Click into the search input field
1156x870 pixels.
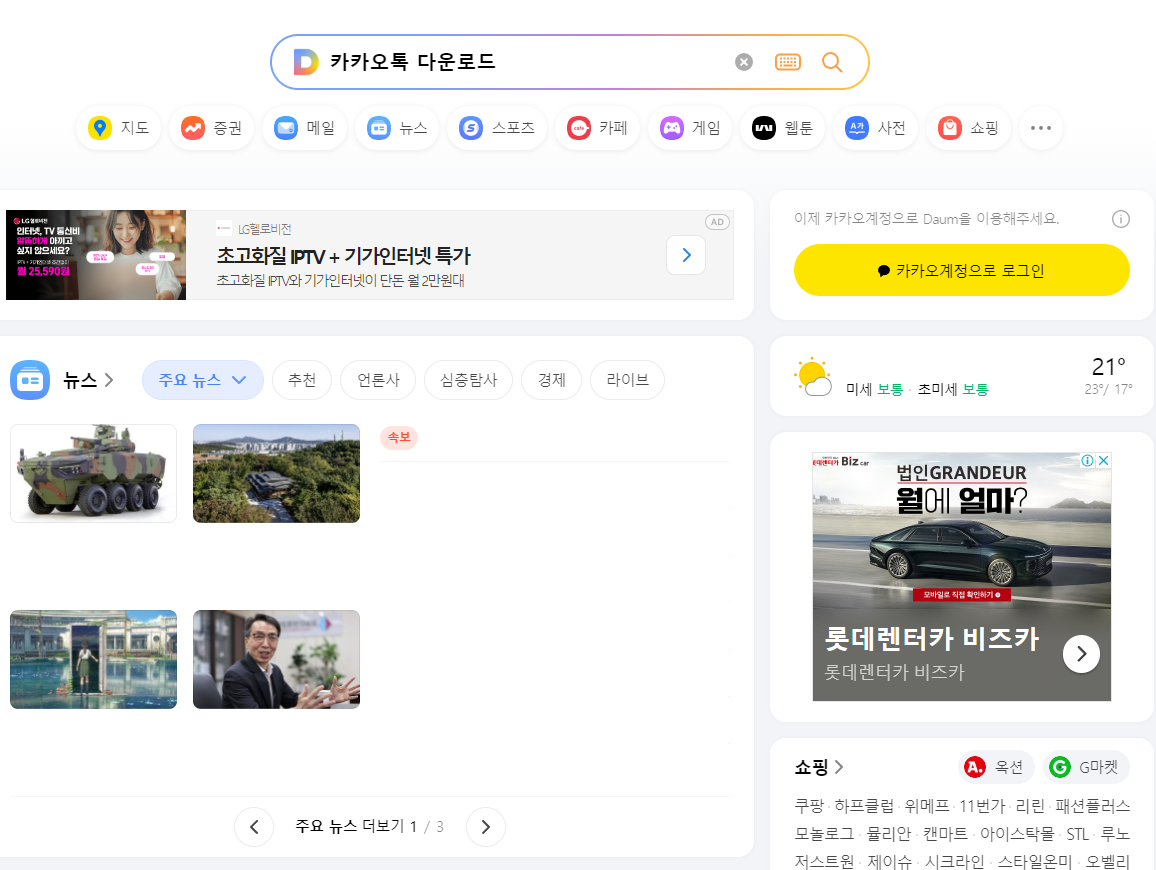pos(523,62)
